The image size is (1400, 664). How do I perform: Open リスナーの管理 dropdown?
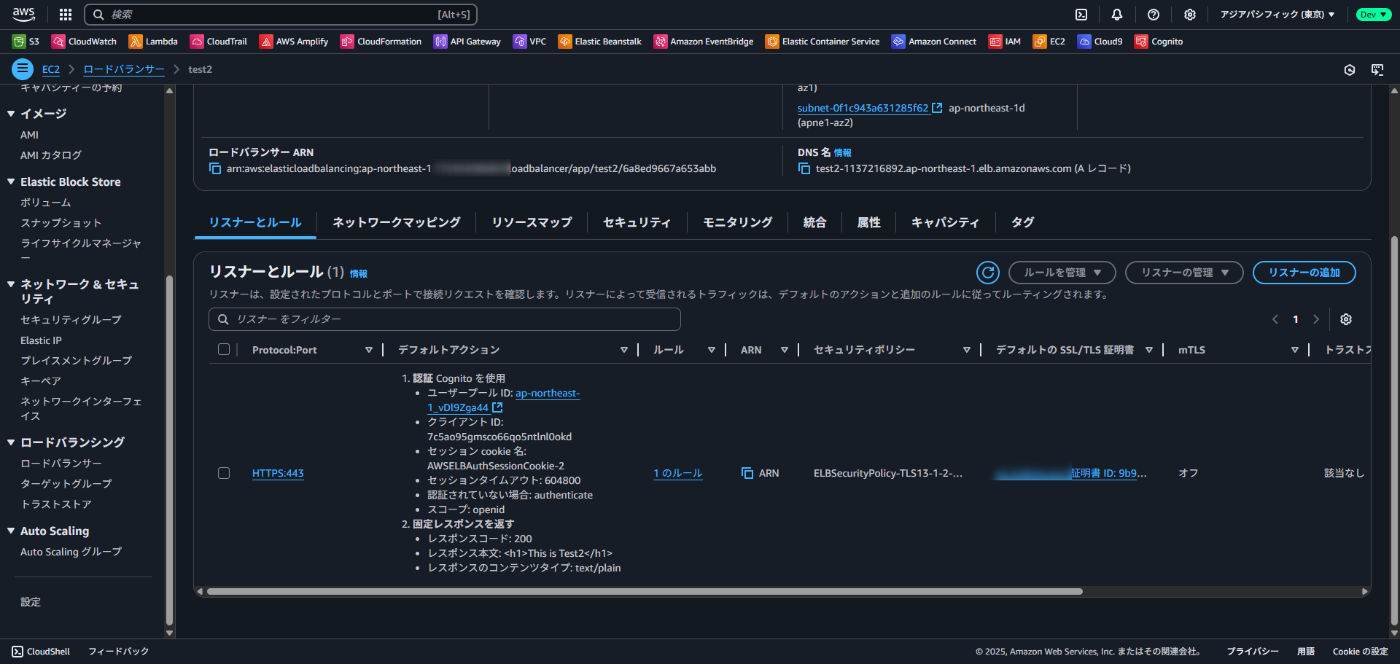click(x=1184, y=272)
